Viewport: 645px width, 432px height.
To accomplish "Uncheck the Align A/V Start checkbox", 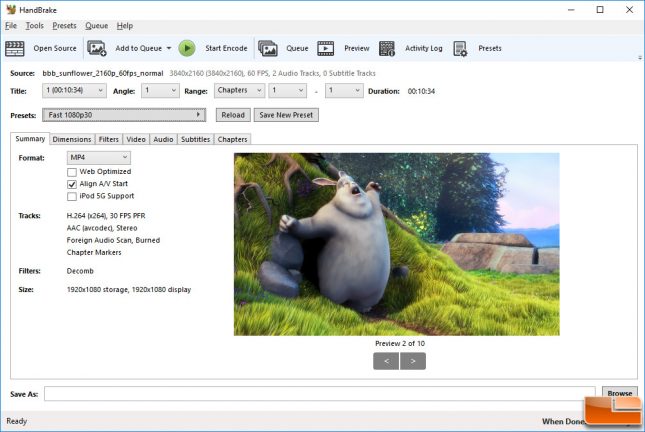I will (72, 184).
